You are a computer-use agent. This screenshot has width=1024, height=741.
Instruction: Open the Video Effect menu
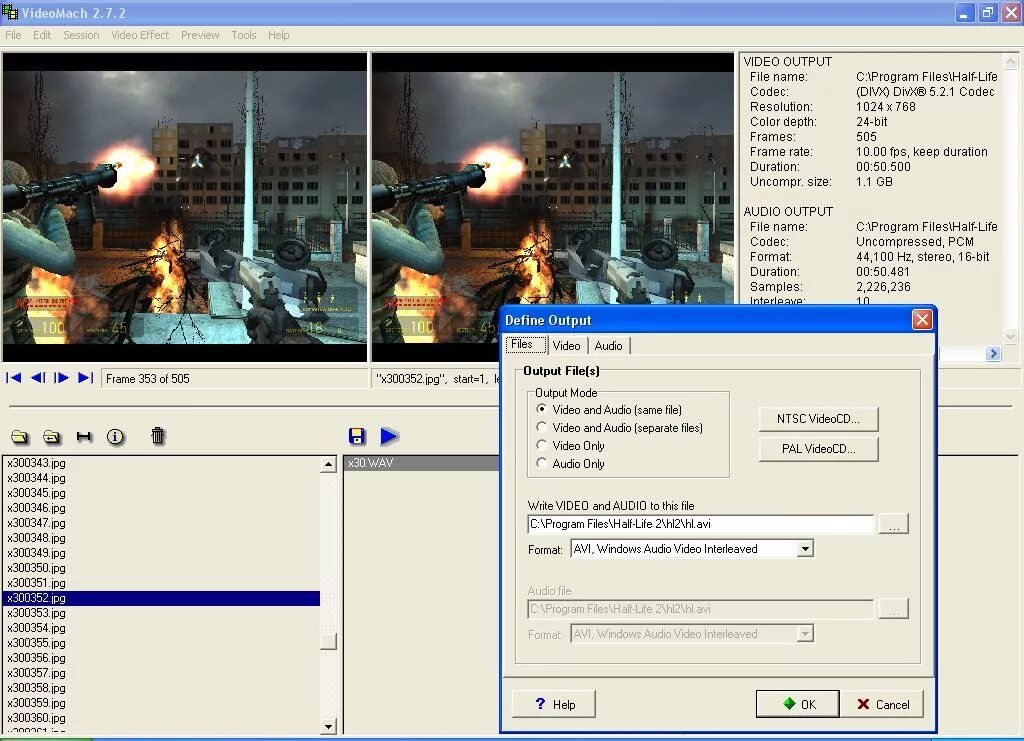(x=140, y=35)
